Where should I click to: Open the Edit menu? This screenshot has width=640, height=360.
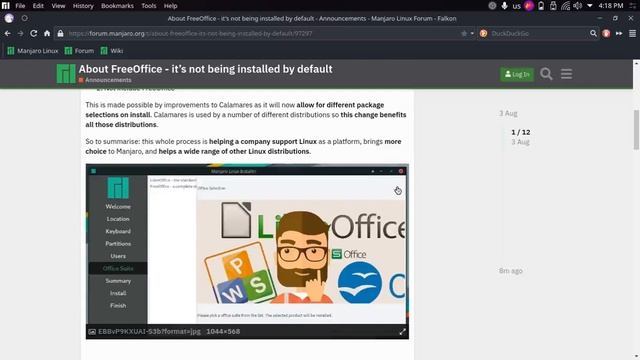(38, 6)
